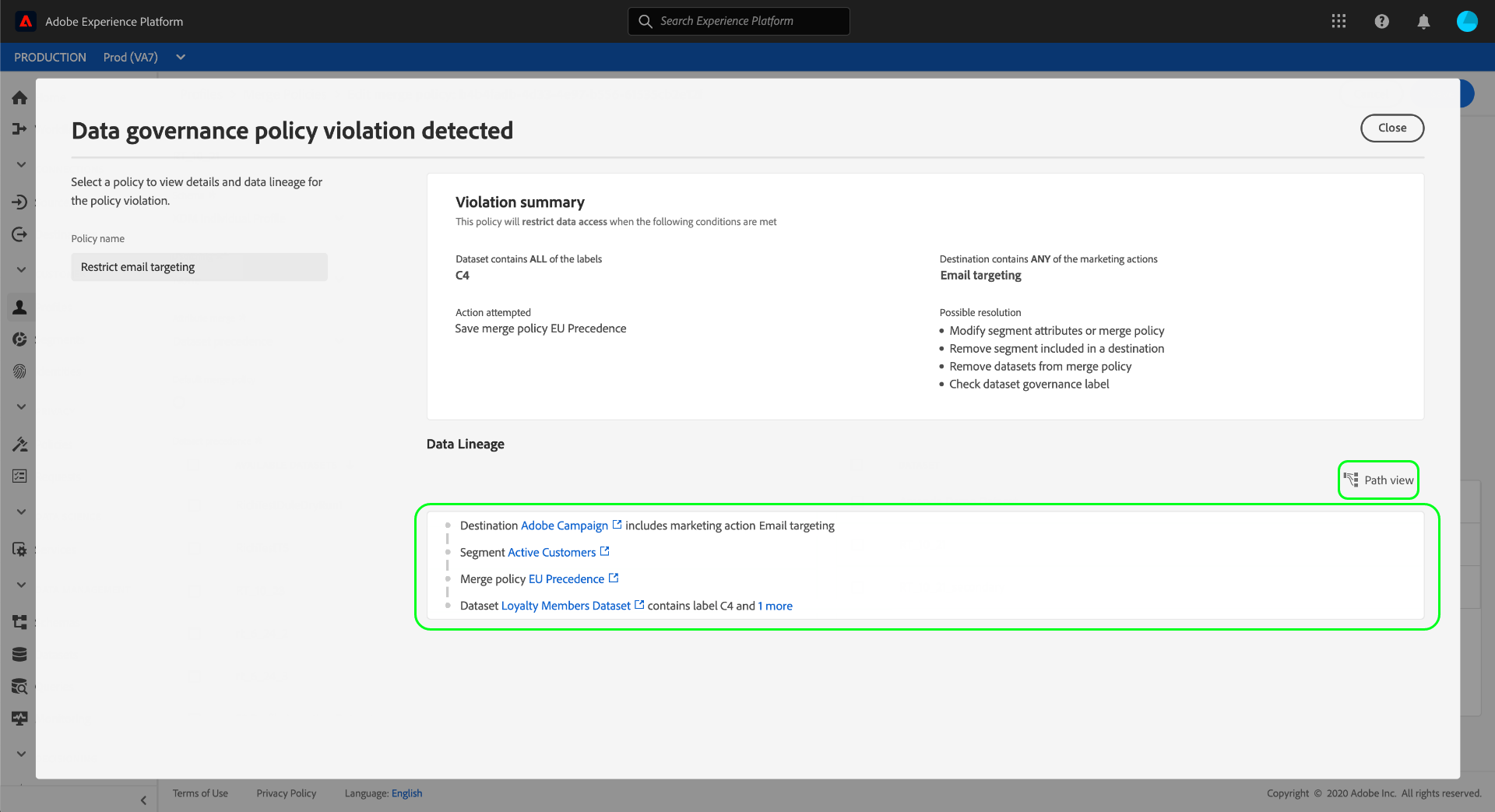Open the Active Customers segment link
The width and height of the screenshot is (1495, 812).
tap(551, 552)
